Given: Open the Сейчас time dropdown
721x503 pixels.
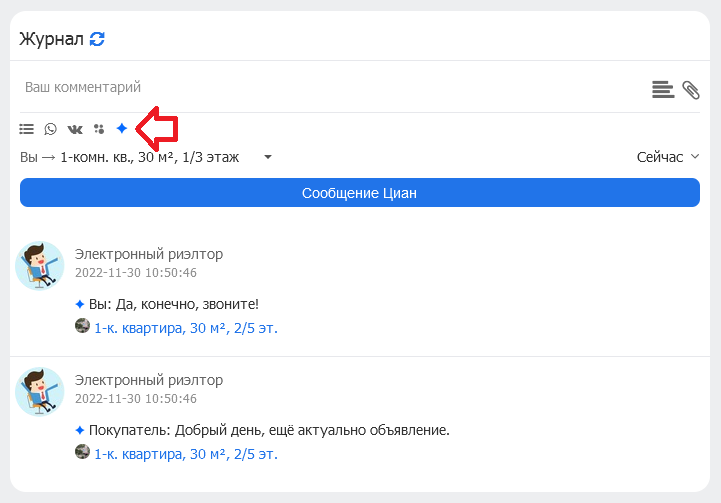Looking at the screenshot, I should click(x=668, y=157).
